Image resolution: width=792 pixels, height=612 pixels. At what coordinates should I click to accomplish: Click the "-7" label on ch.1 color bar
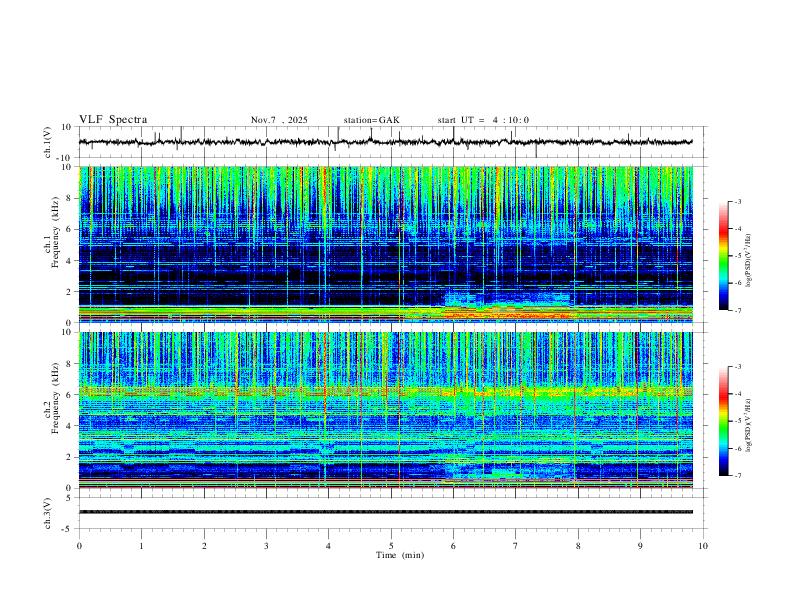click(737, 310)
